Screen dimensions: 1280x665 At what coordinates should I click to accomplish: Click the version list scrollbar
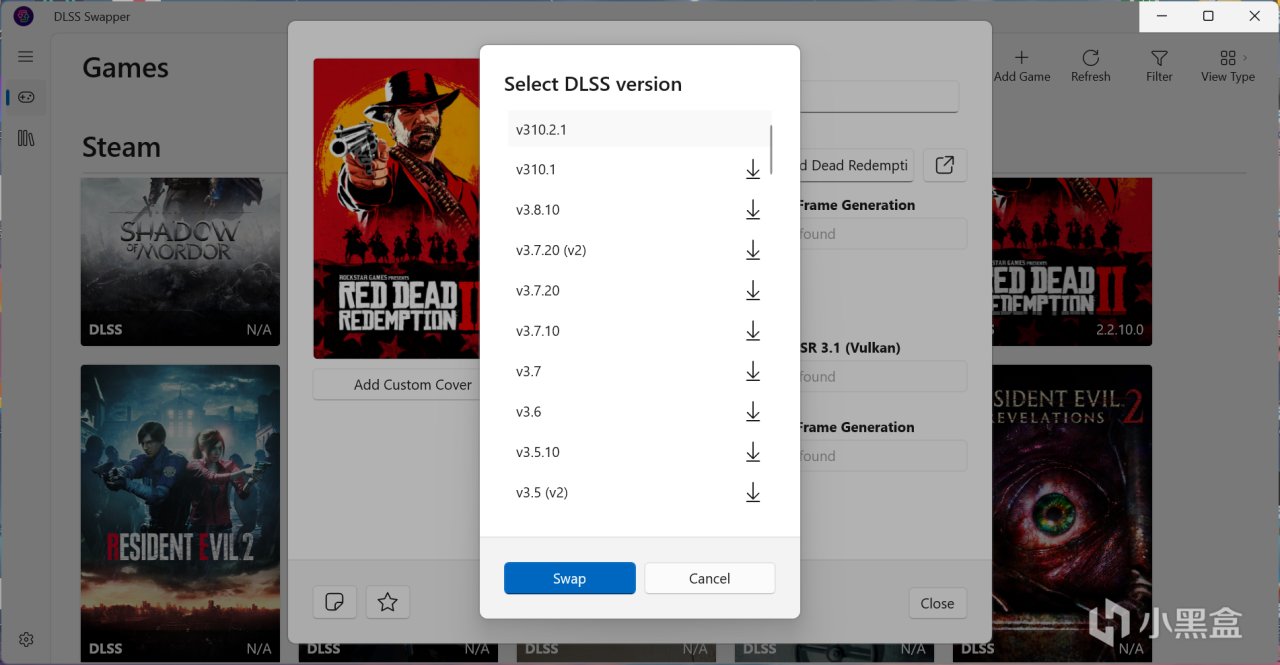[771, 150]
